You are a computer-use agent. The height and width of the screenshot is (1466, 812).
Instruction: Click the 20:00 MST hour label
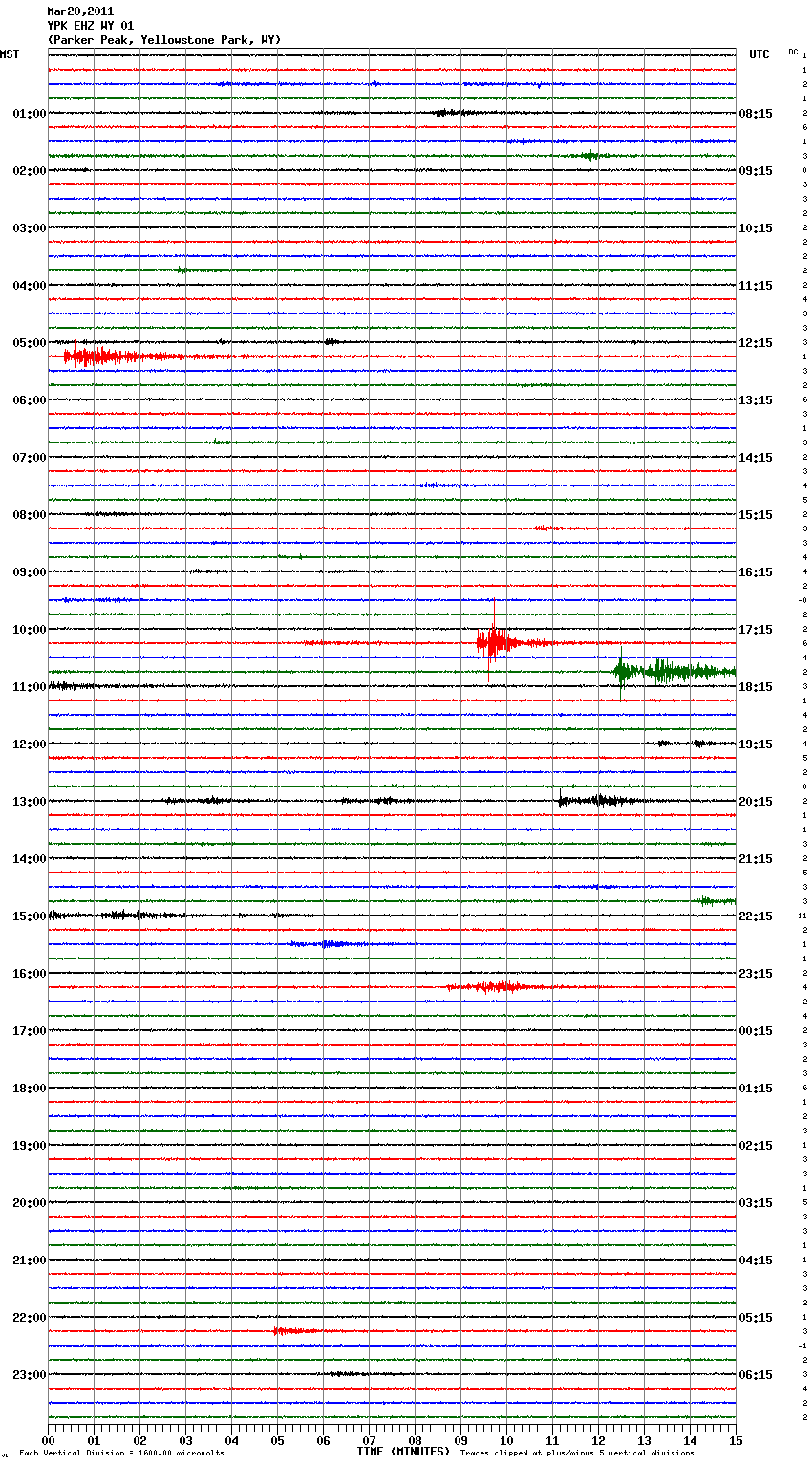click(29, 1203)
